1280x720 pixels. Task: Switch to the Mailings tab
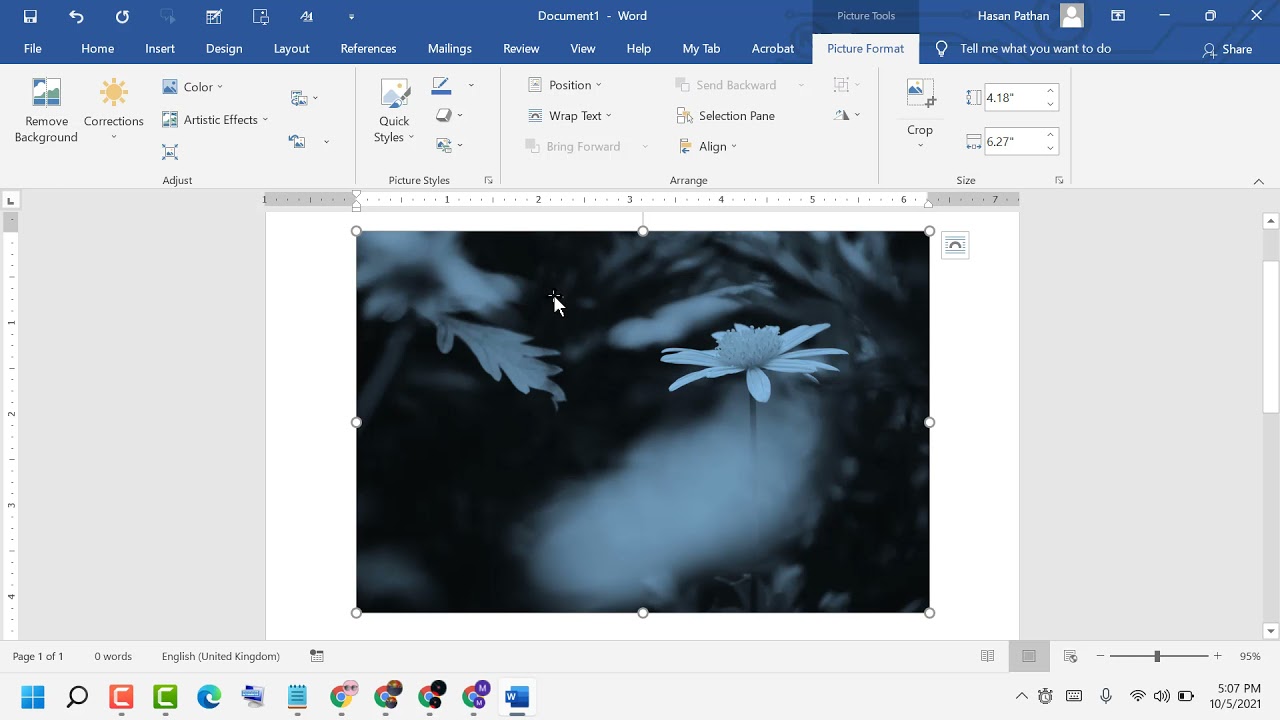pos(450,48)
